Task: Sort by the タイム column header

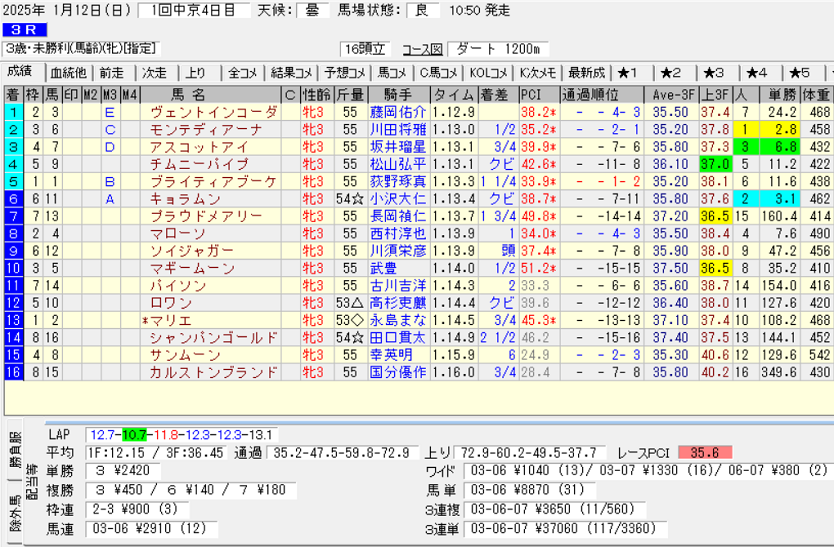Action: [x=454, y=94]
